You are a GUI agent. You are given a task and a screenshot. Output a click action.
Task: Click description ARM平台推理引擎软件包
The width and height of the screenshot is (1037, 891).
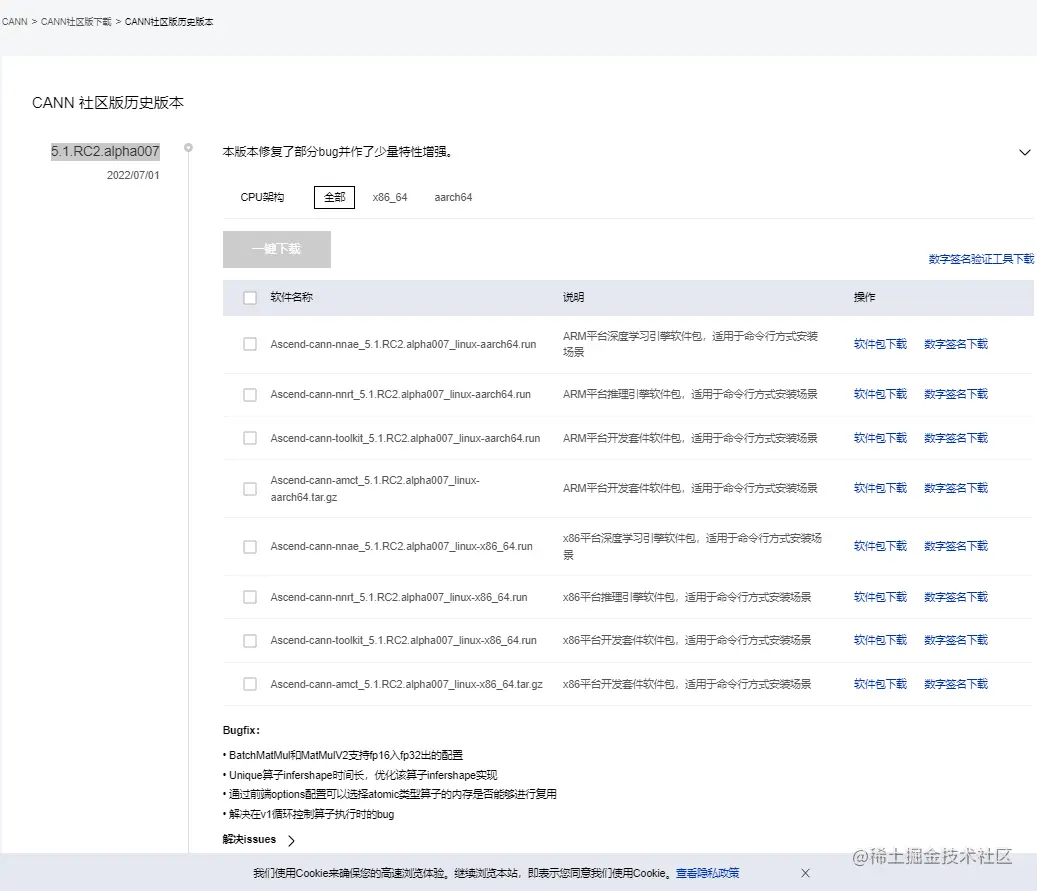point(690,395)
